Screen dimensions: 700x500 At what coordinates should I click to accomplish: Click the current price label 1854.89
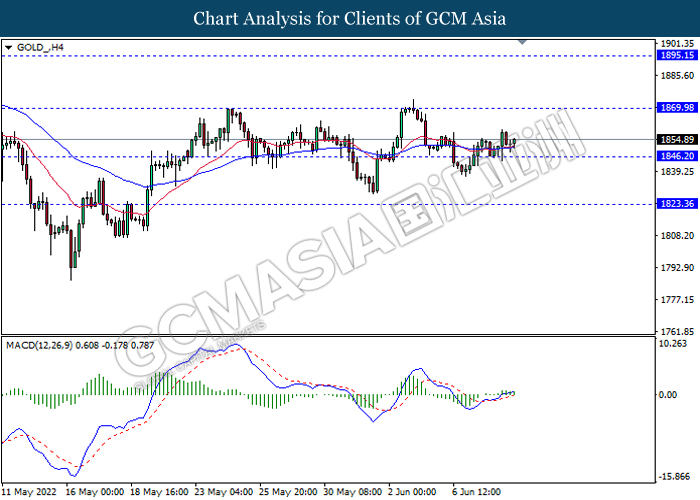click(x=677, y=140)
